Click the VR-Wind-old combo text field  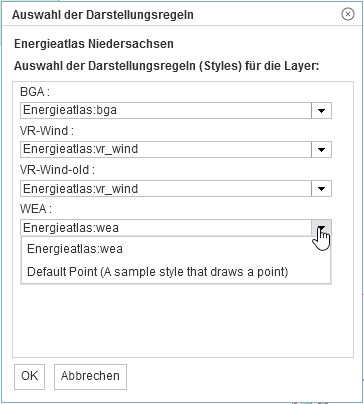click(166, 189)
